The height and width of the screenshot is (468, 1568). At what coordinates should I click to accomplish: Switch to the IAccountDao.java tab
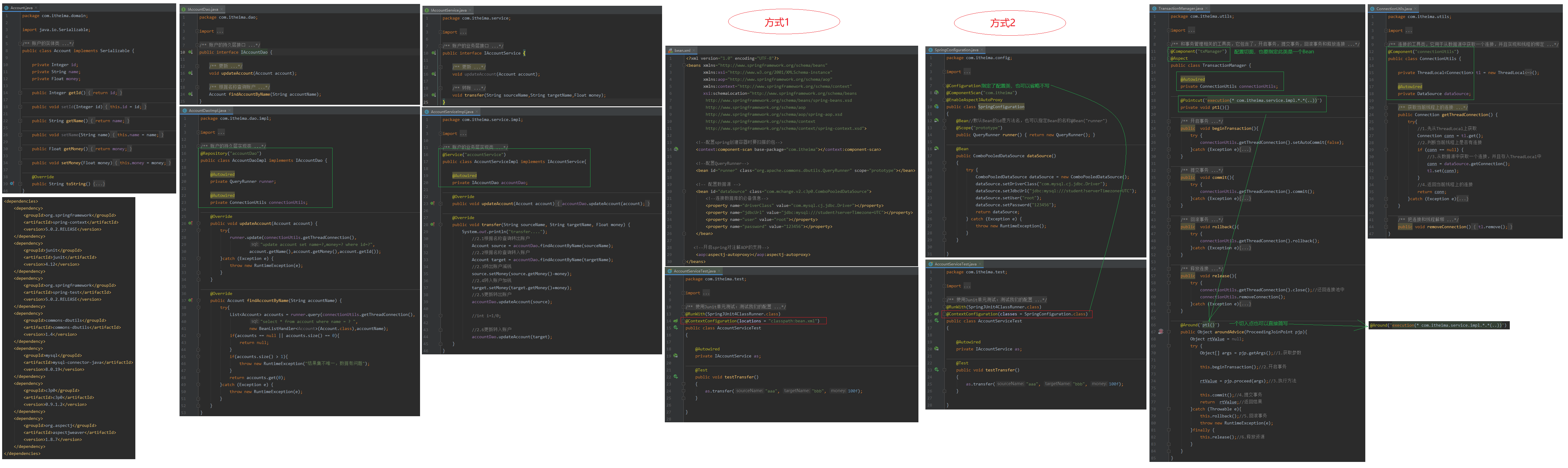tap(203, 9)
